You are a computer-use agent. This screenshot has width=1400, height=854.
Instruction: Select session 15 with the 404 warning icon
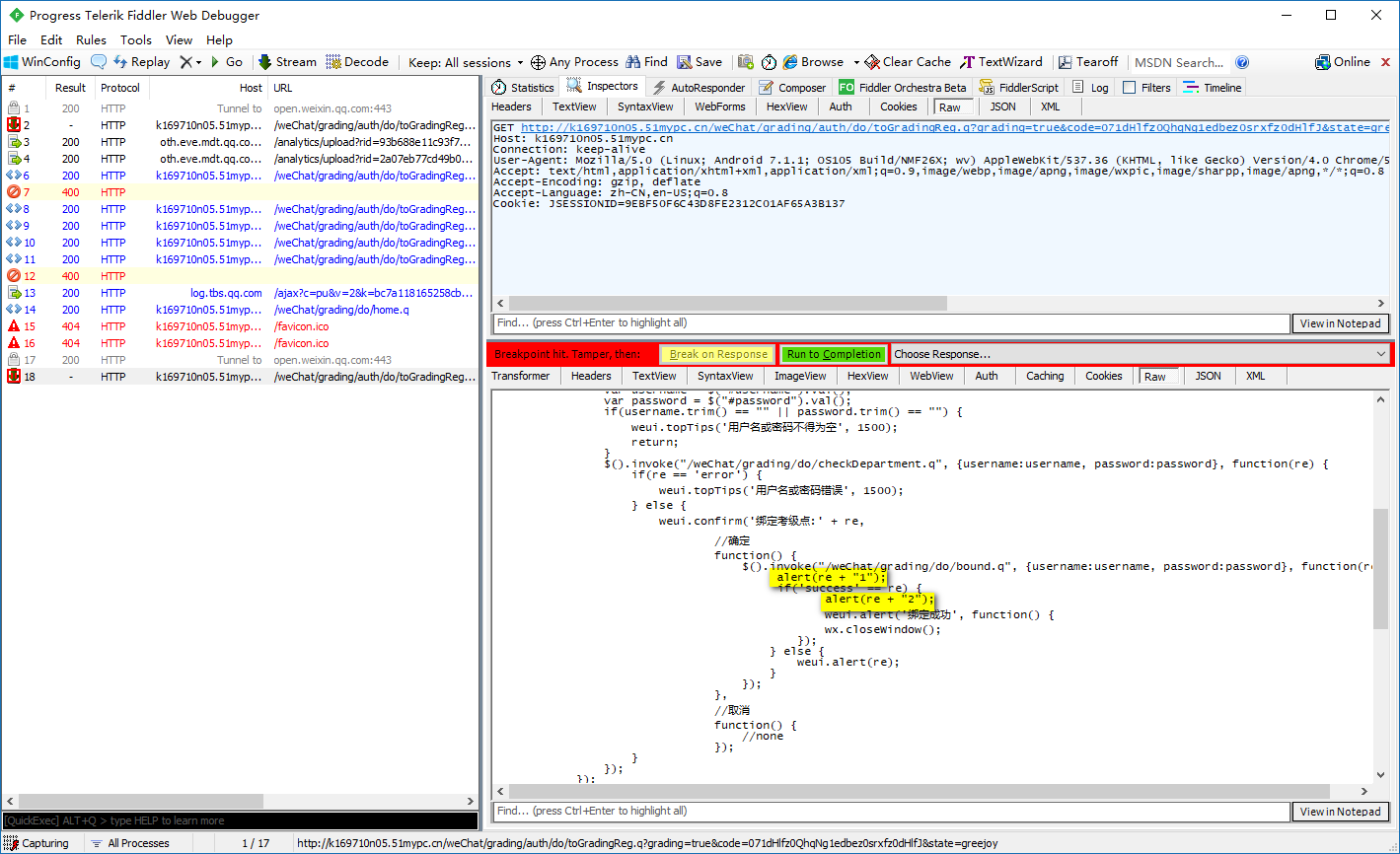click(x=240, y=326)
